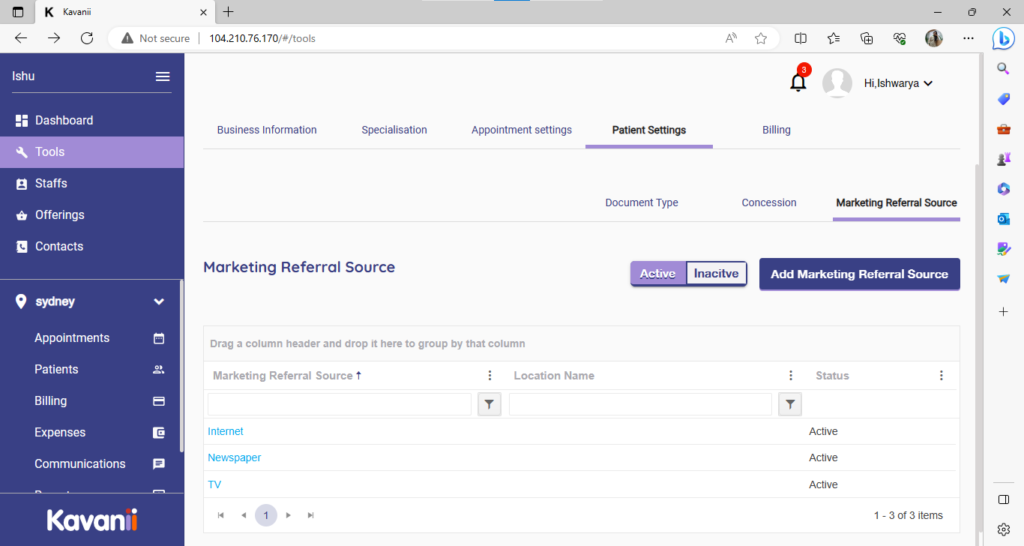Click Add Marketing Referral Source button

click(859, 274)
